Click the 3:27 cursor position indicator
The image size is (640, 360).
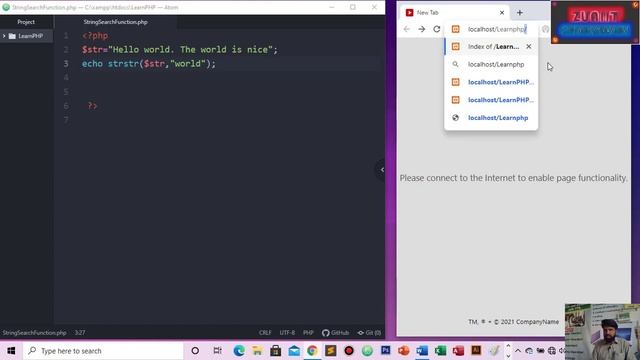pyautogui.click(x=80, y=333)
